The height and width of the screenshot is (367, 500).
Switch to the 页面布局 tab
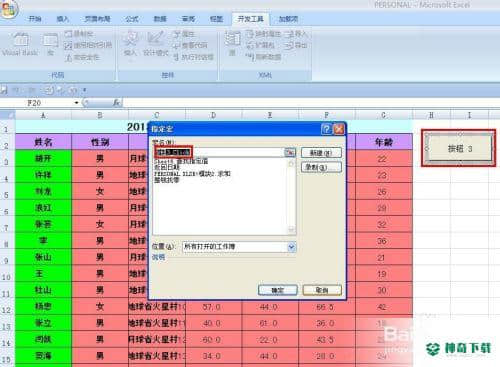[97, 19]
